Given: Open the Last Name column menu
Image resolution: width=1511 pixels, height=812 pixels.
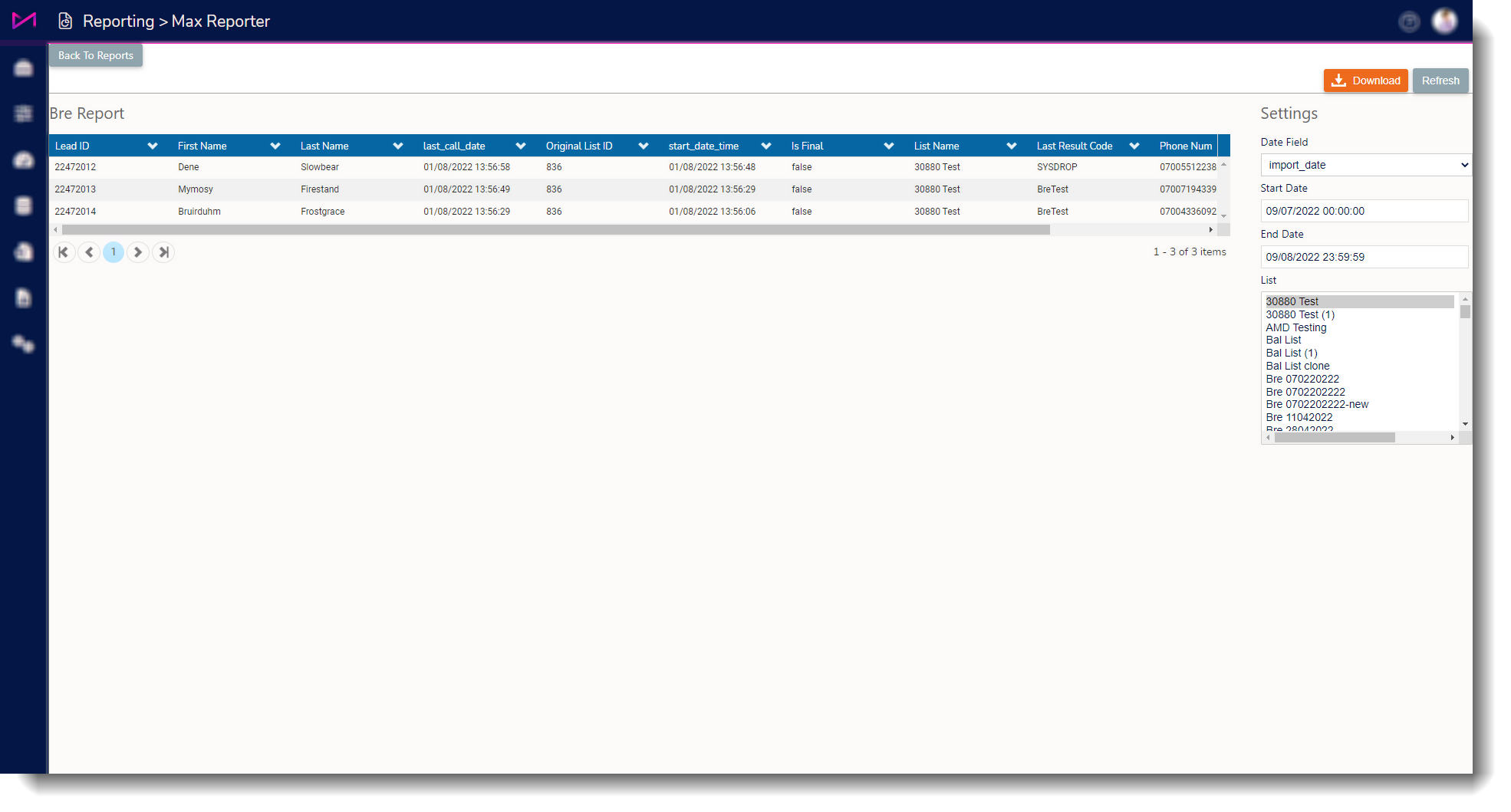Looking at the screenshot, I should point(398,146).
